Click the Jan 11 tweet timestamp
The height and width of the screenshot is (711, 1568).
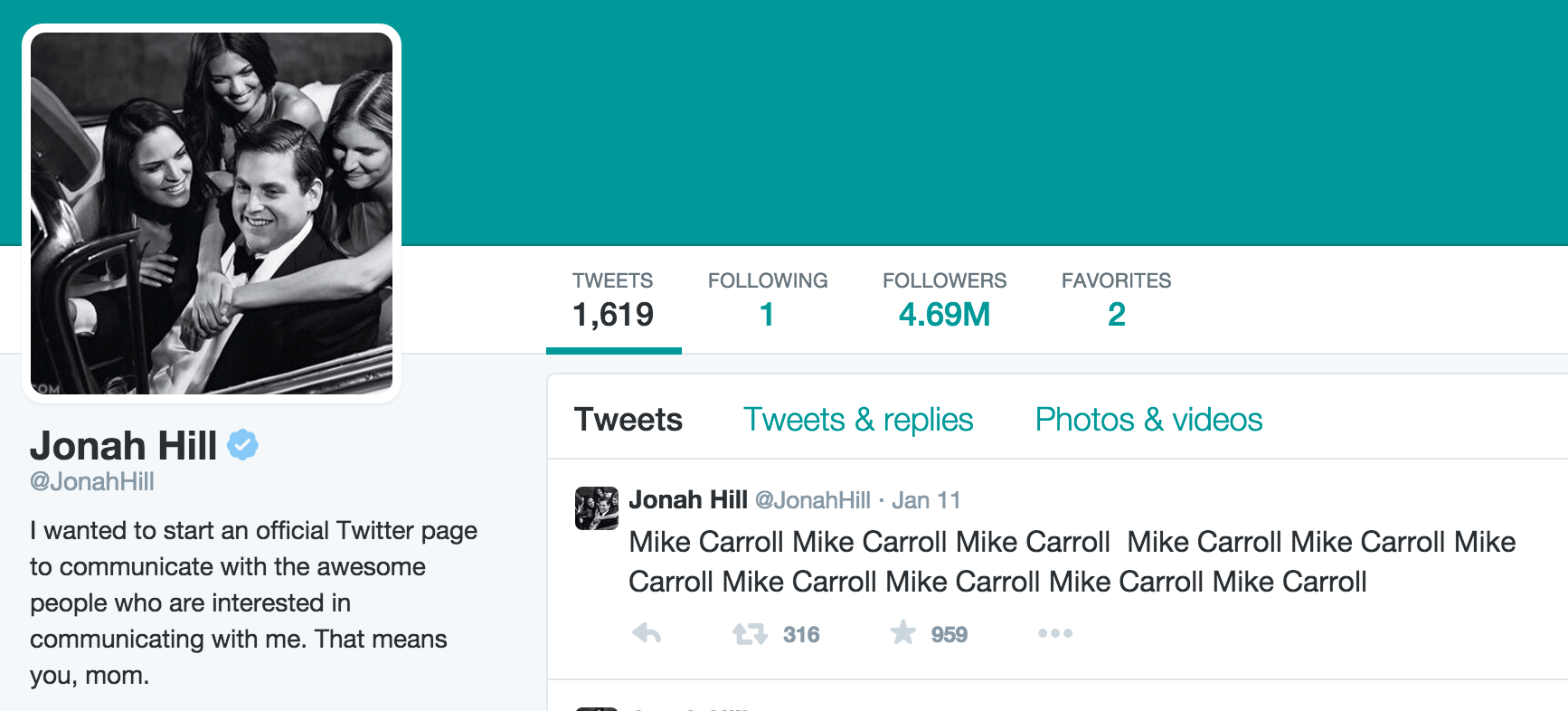click(x=926, y=500)
